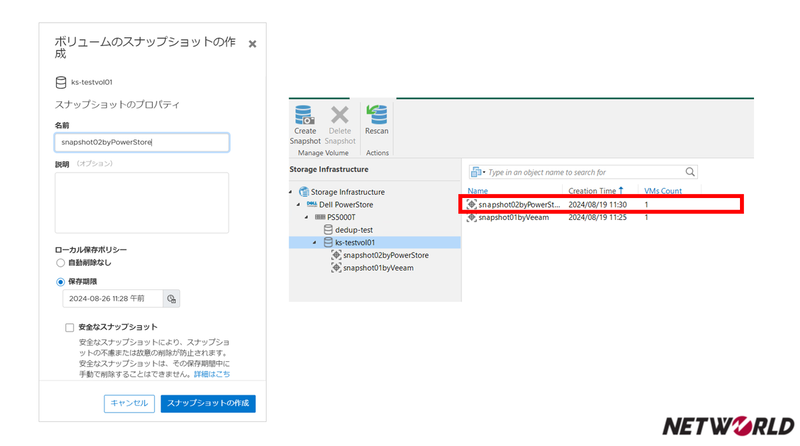
Task: Click the Delete Snapshot toolbar icon
Action: click(340, 115)
